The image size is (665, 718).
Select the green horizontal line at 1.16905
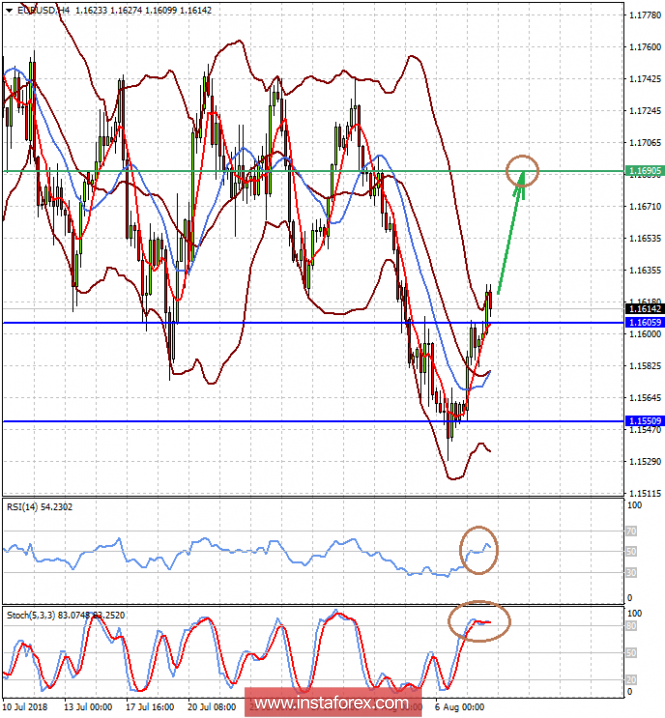click(x=313, y=171)
